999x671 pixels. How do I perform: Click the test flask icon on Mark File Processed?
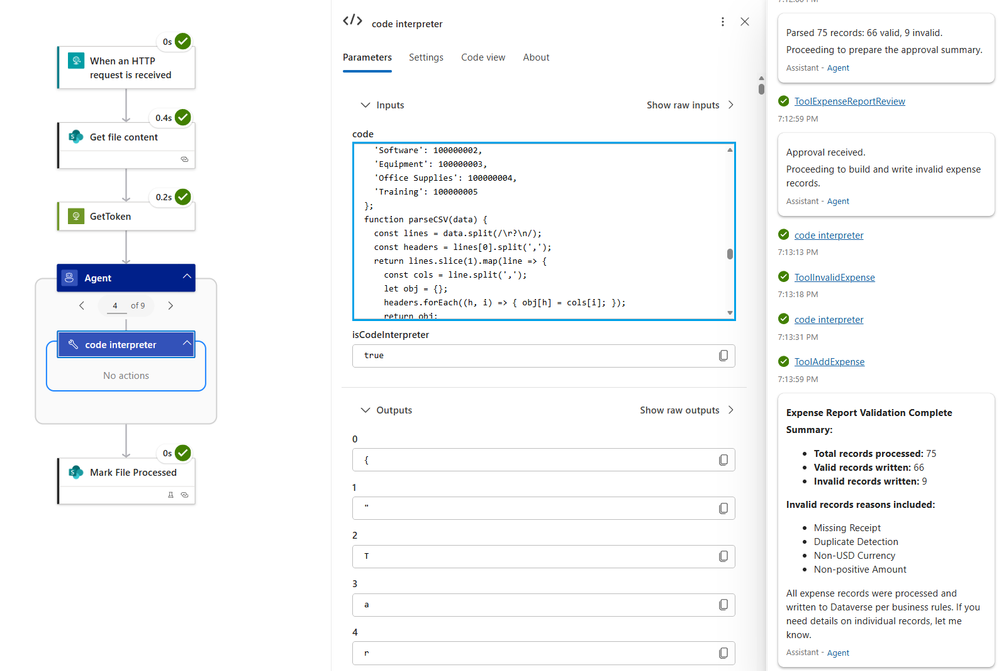pyautogui.click(x=171, y=494)
